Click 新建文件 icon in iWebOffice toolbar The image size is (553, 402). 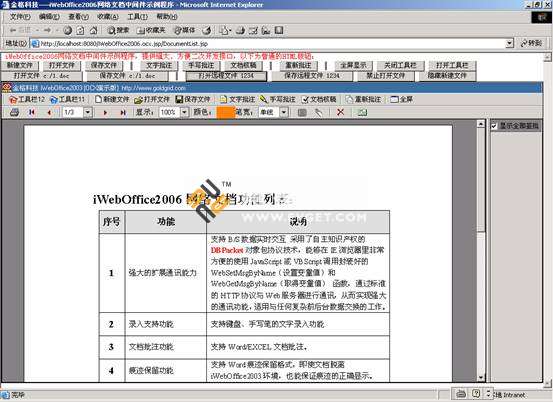coord(112,99)
